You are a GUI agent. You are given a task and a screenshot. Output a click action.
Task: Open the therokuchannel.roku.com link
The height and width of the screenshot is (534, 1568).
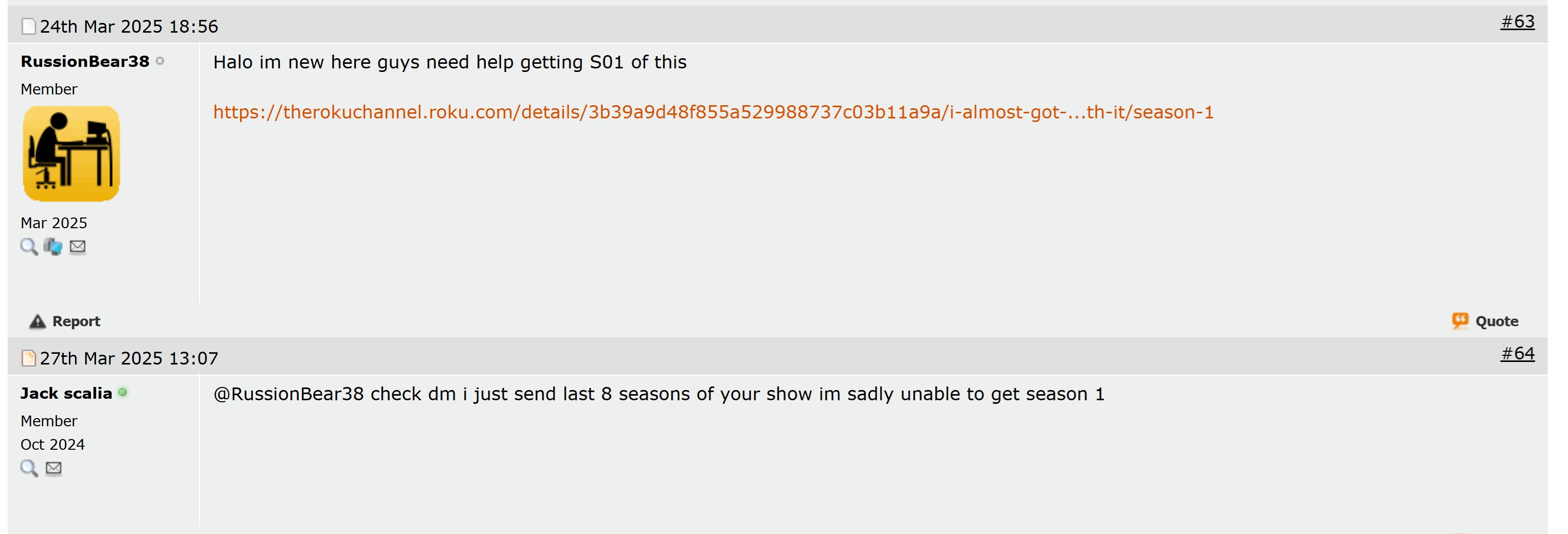pyautogui.click(x=713, y=112)
